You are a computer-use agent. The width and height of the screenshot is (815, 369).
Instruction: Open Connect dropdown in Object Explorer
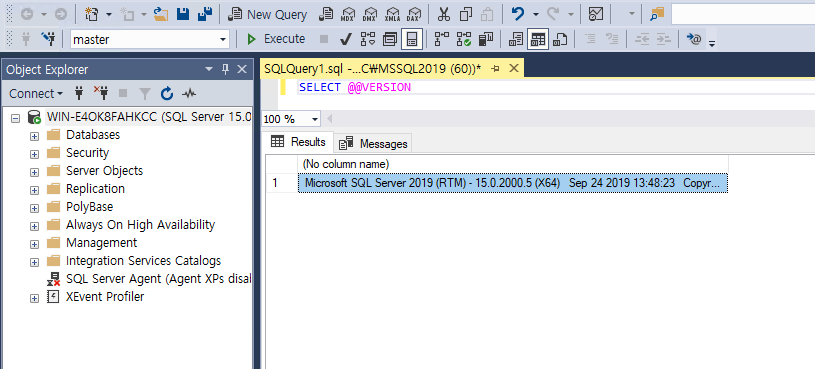pyautogui.click(x=36, y=94)
